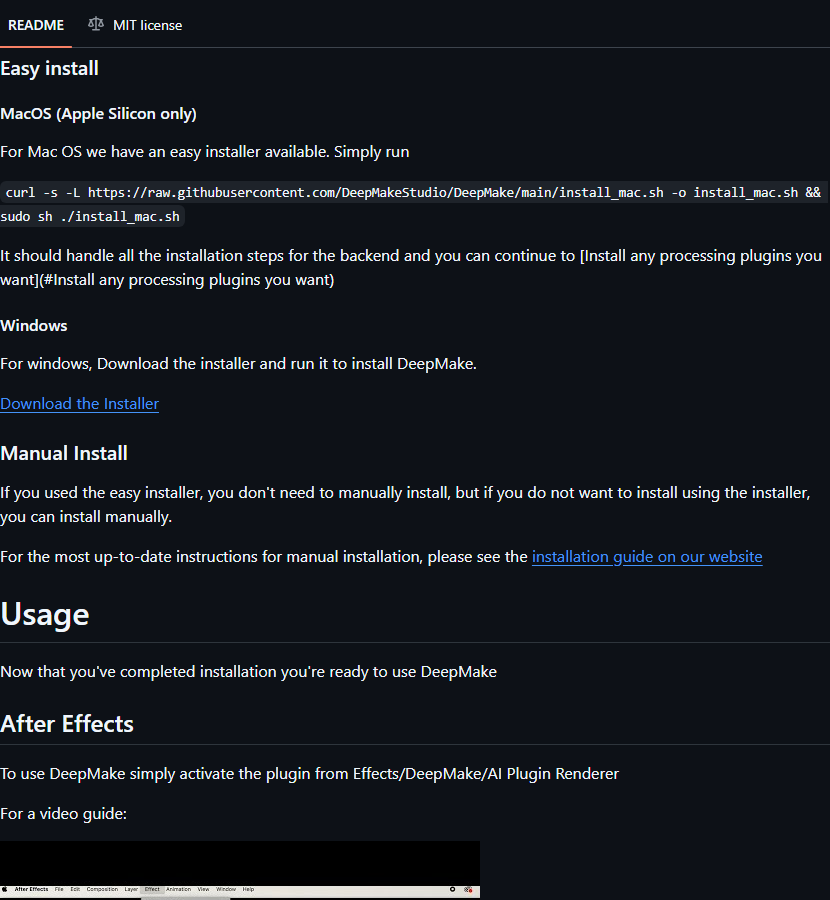Screen dimensions: 830x900
Task: Select the 'Manual Install' heading
Action: 64,453
